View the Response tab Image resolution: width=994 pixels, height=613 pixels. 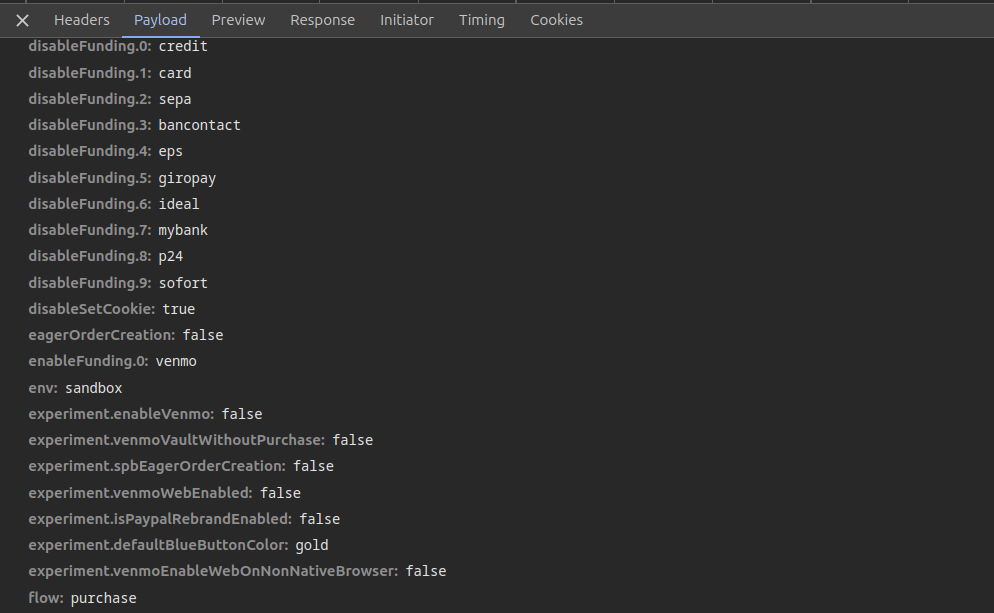click(x=322, y=19)
